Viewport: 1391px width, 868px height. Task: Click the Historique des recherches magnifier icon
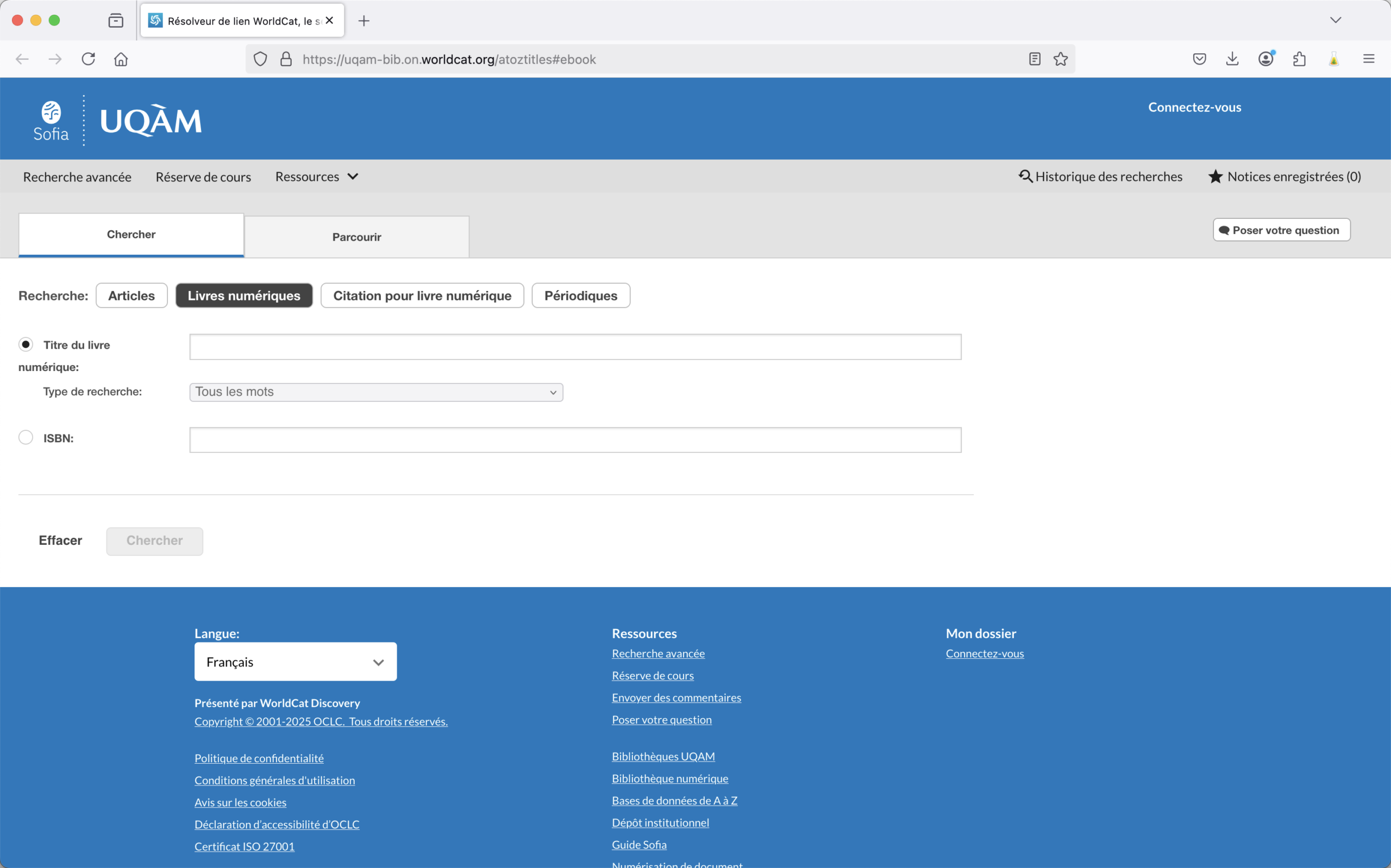1025,176
